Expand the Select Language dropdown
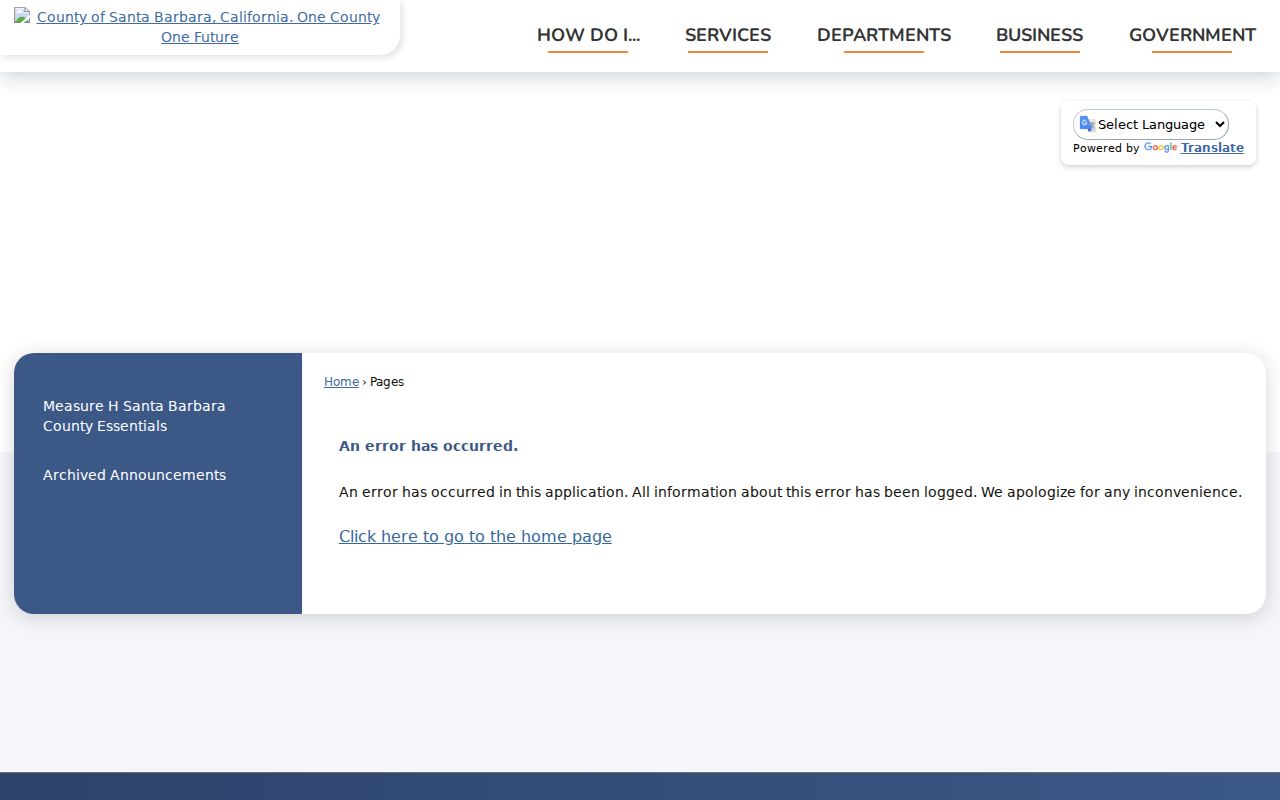 (x=1151, y=124)
